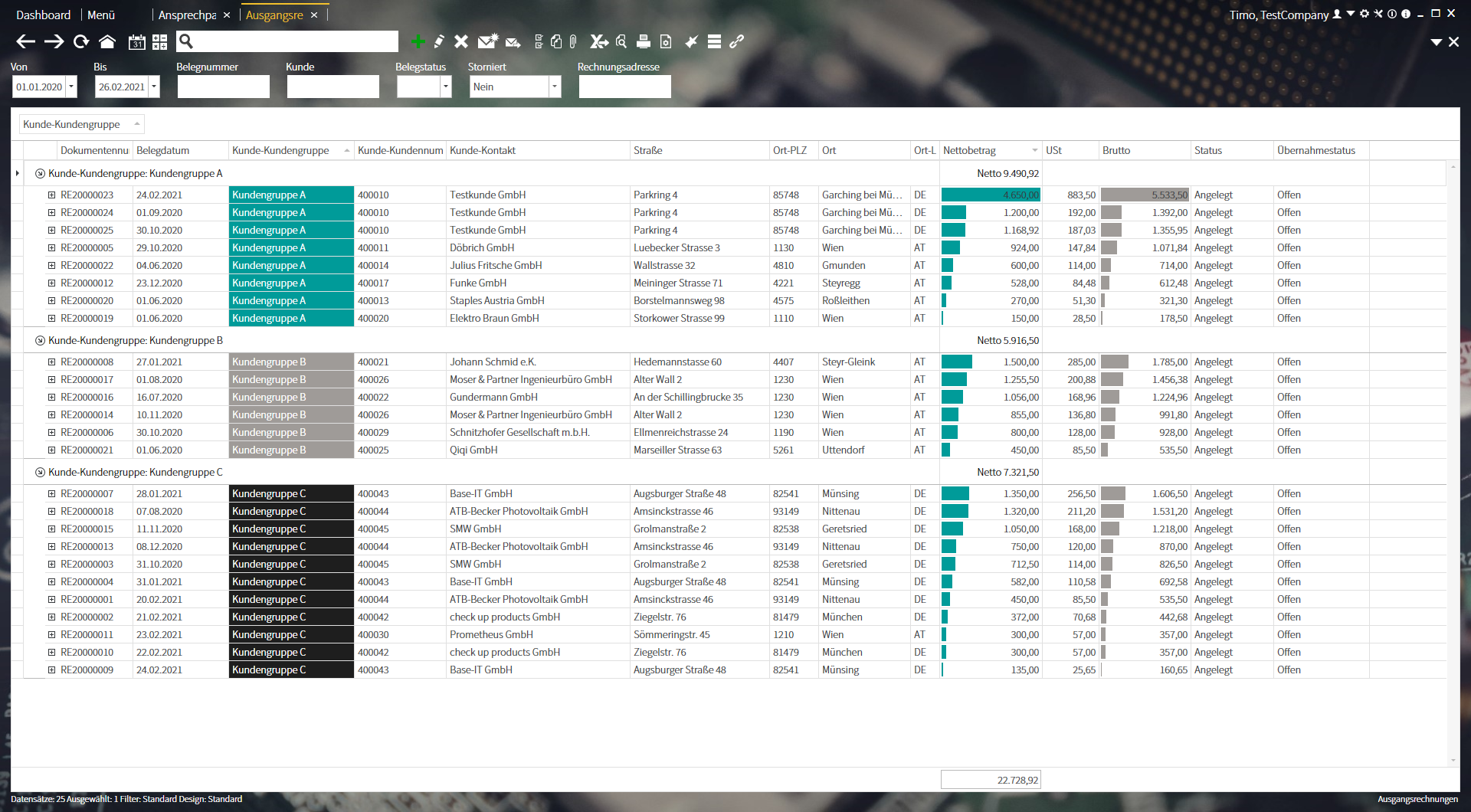Open the wrench tools icon in title bar
The image size is (1471, 812).
pyautogui.click(x=1378, y=14)
